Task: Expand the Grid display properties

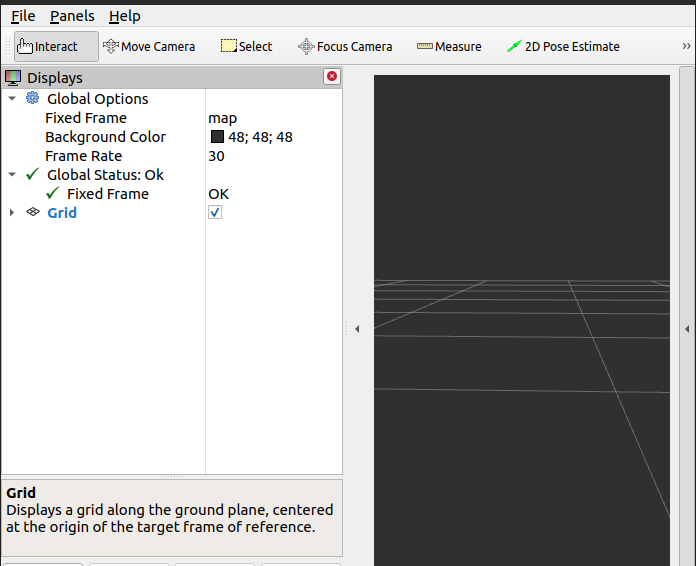Action: click(x=12, y=212)
